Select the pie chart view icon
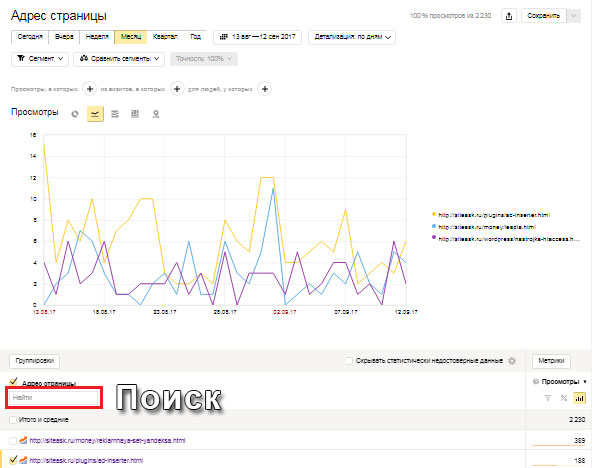This screenshot has height=468, width=592. (x=75, y=114)
